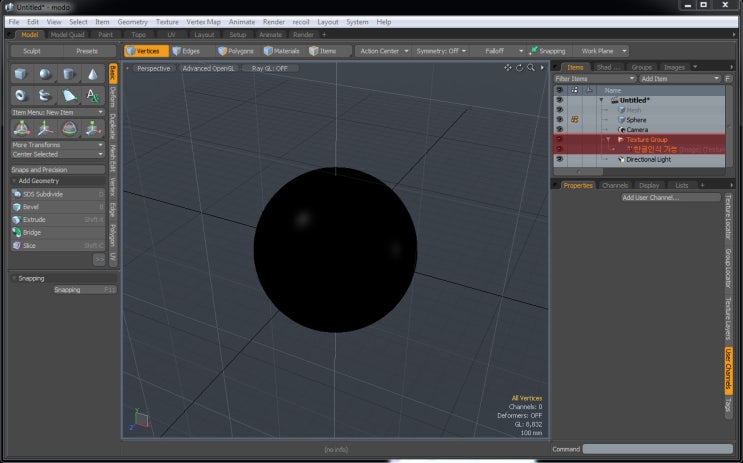
Task: Toggle Snapping F11 button in left panel
Action: tap(85, 290)
